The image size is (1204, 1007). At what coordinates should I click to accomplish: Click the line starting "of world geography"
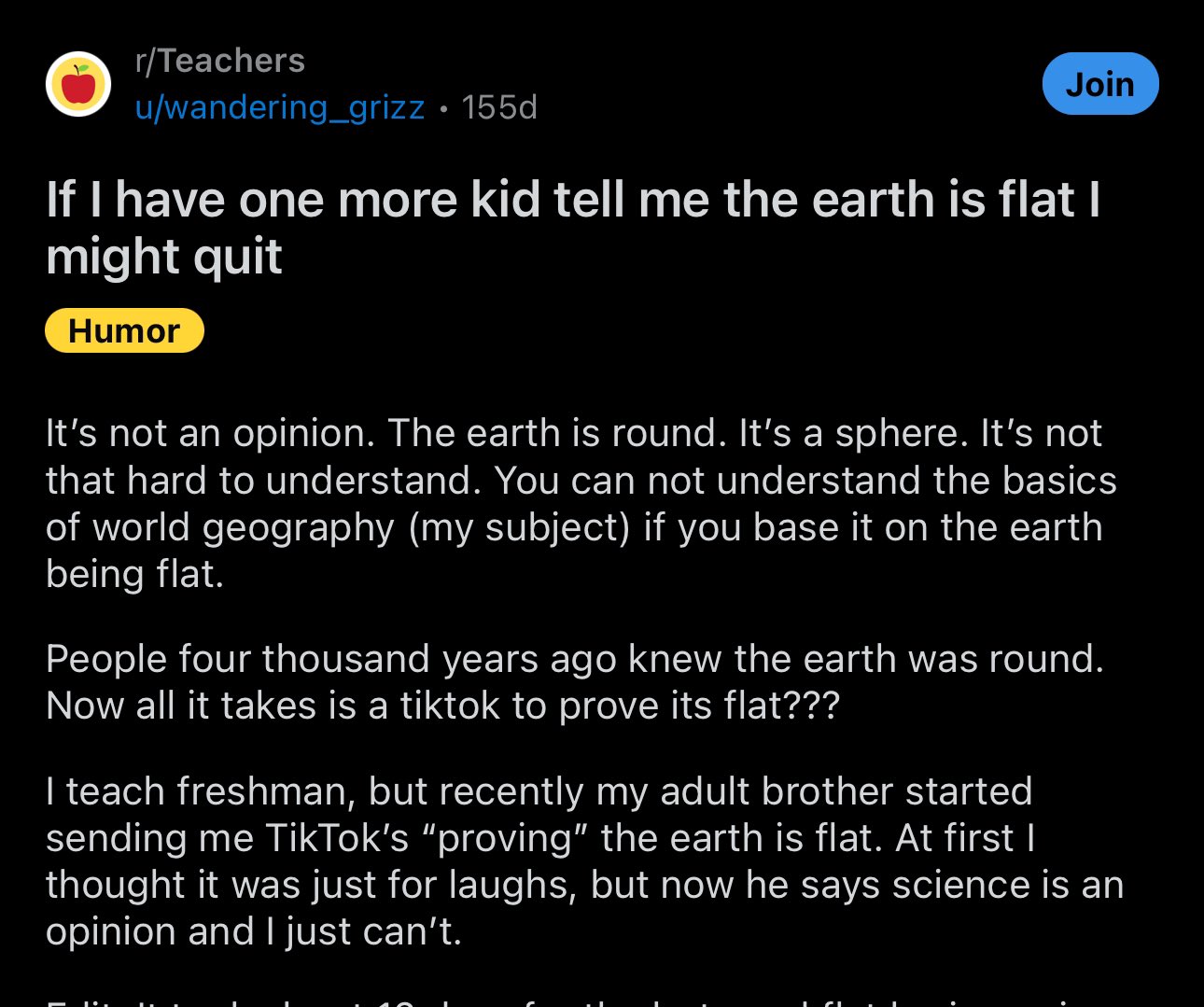[x=573, y=527]
